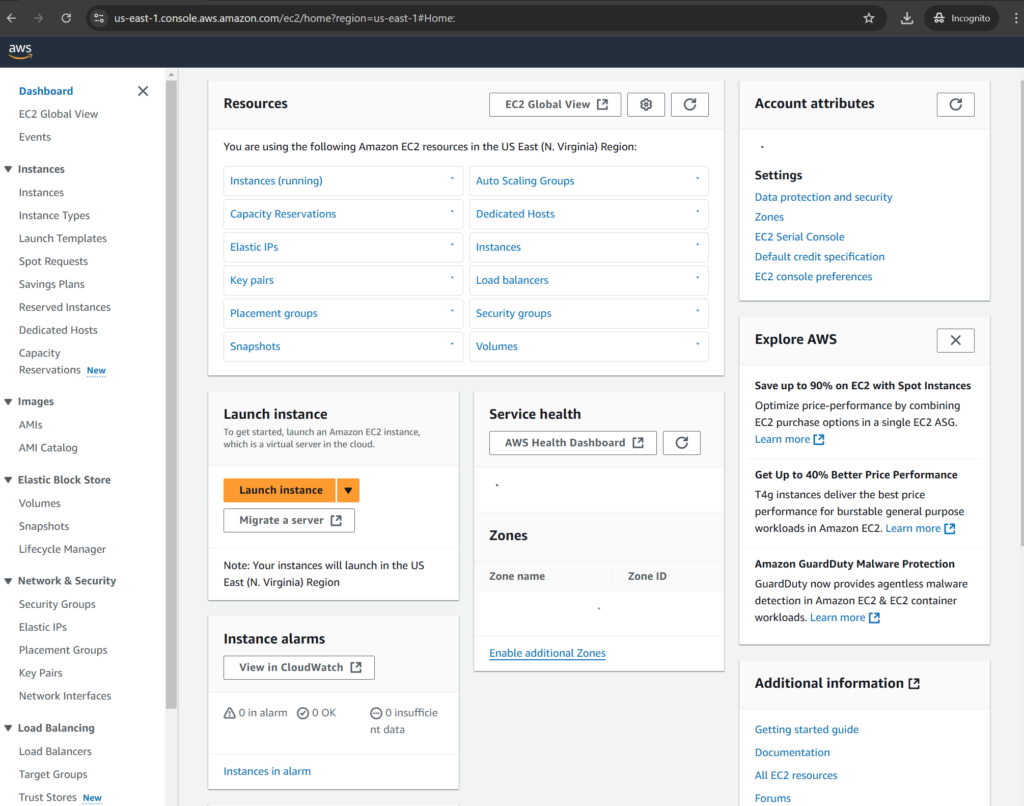Viewport: 1024px width, 806px height.
Task: Open the Launch instance dropdown arrow
Action: coord(348,490)
